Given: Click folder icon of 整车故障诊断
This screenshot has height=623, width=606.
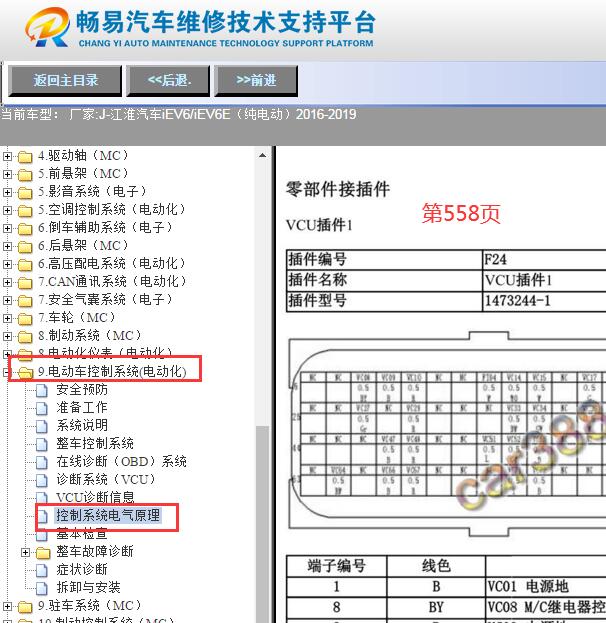Looking at the screenshot, I should (43, 553).
